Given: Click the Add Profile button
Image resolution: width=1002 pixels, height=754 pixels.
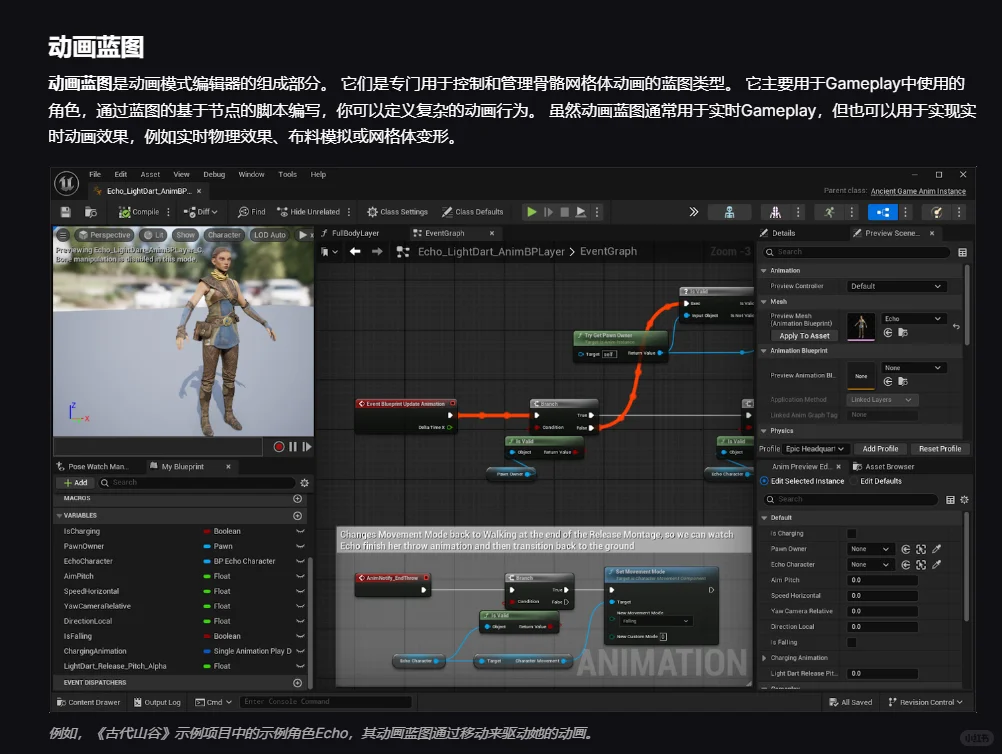Looking at the screenshot, I should (x=880, y=449).
